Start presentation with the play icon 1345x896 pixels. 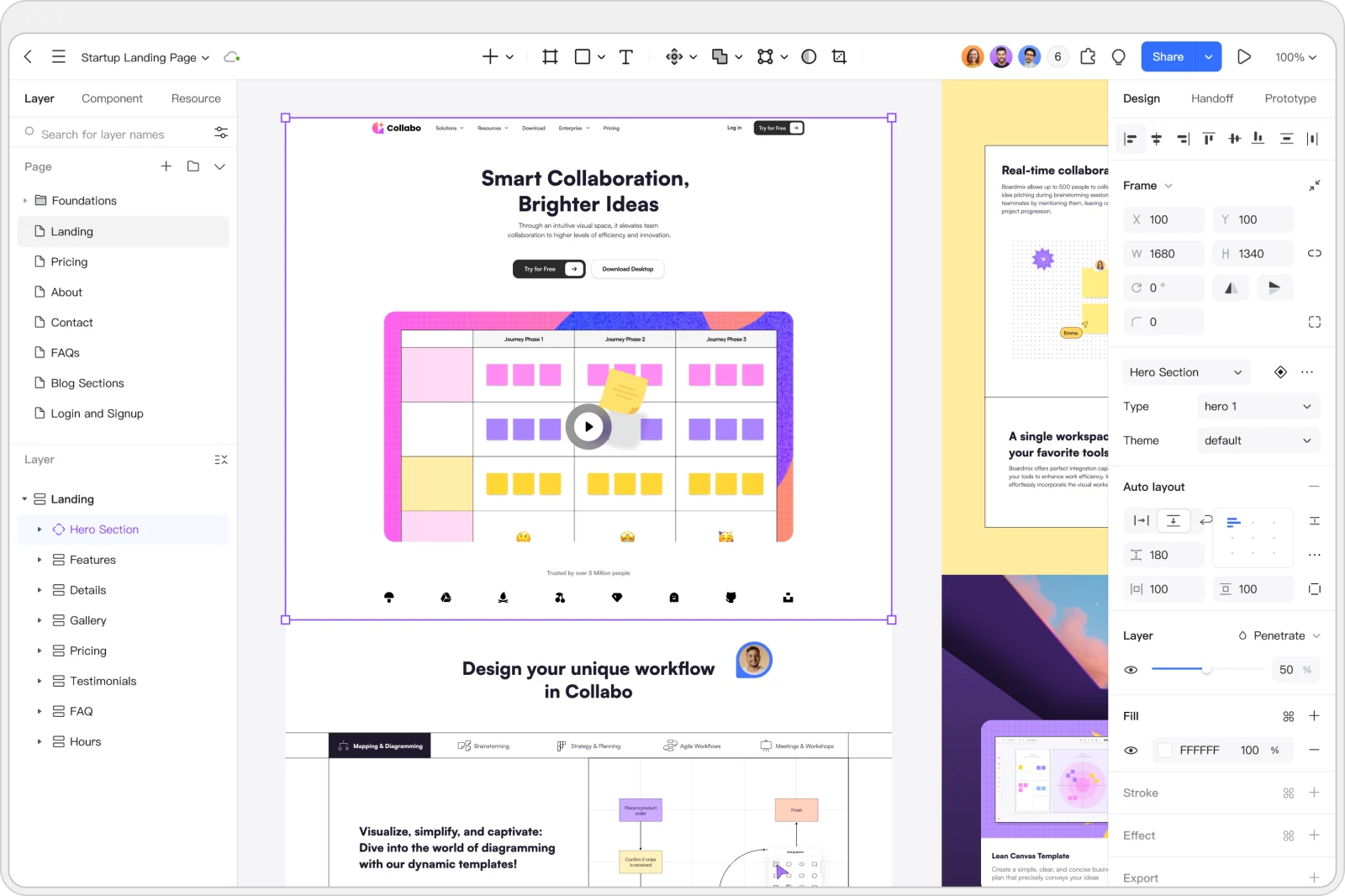1244,56
